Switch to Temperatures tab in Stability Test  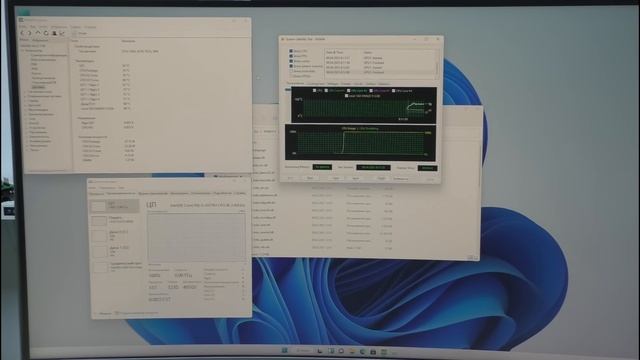click(x=296, y=84)
